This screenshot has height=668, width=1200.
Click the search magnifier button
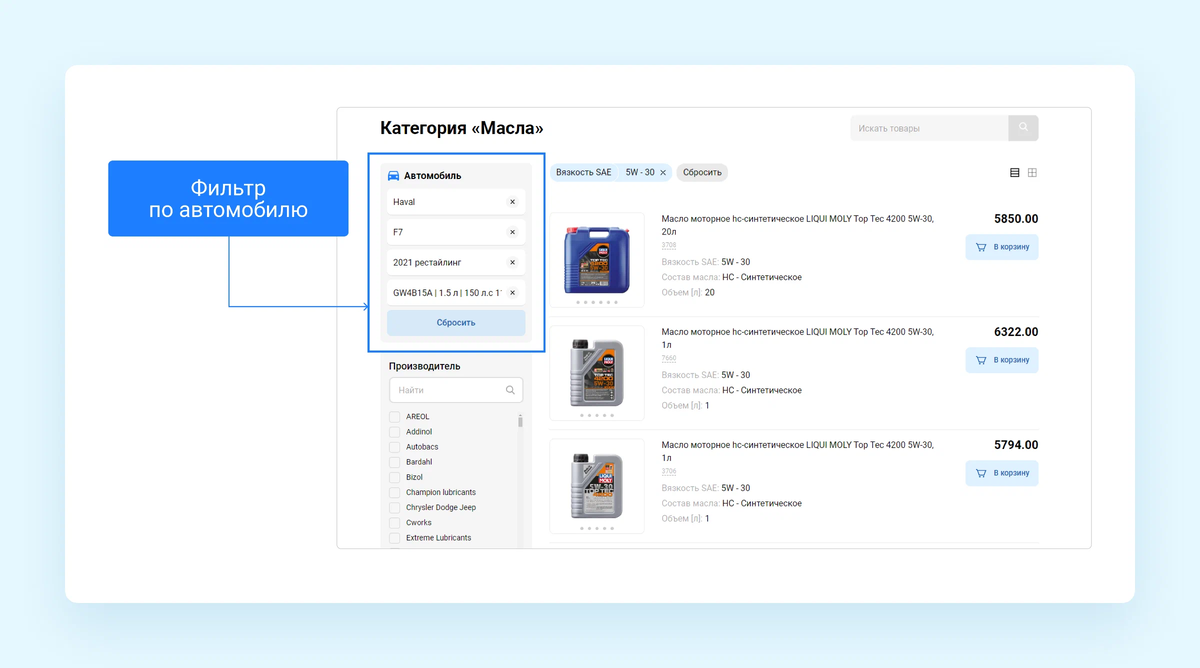click(1023, 128)
